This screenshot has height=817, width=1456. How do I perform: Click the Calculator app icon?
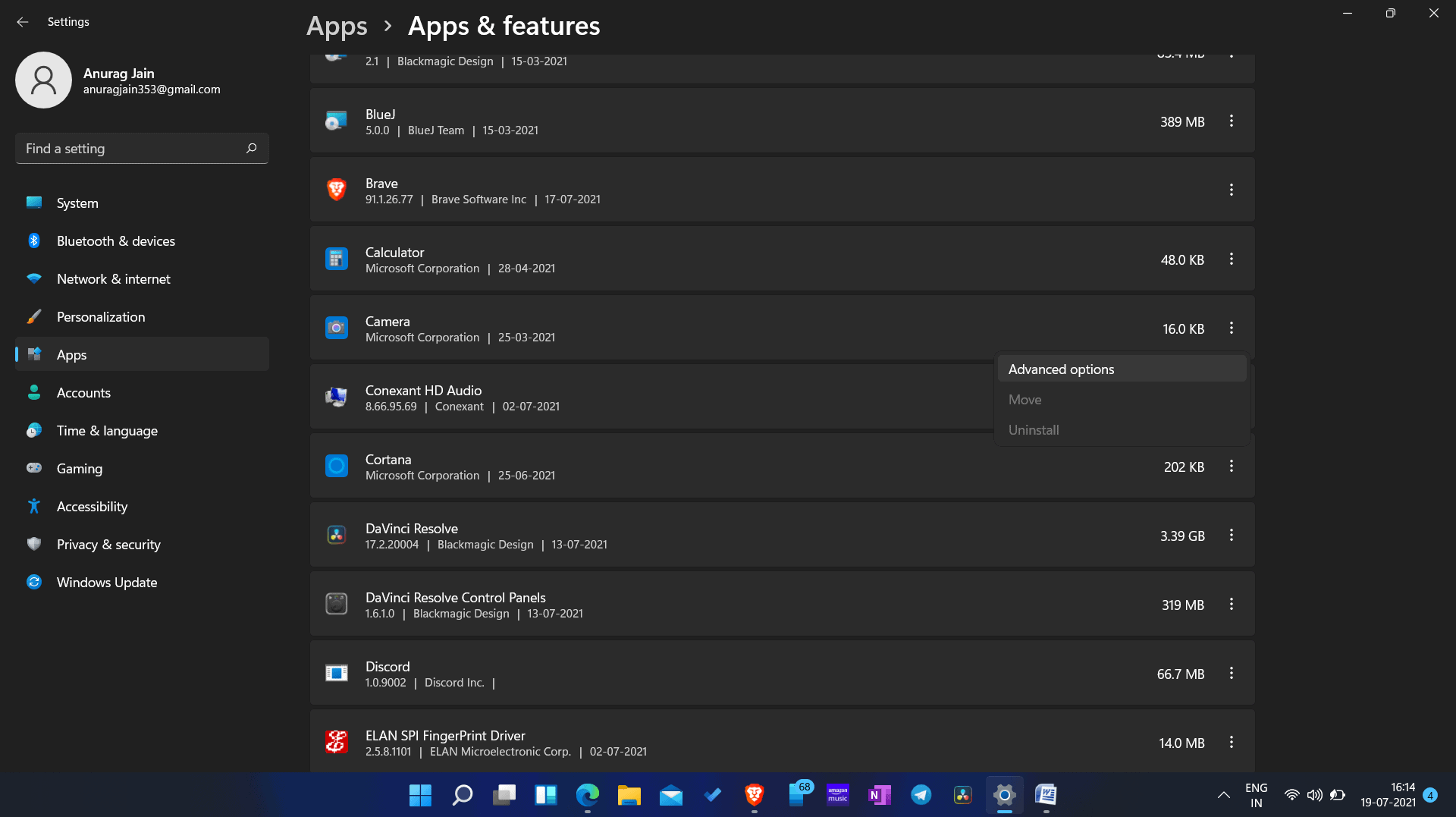(x=336, y=259)
